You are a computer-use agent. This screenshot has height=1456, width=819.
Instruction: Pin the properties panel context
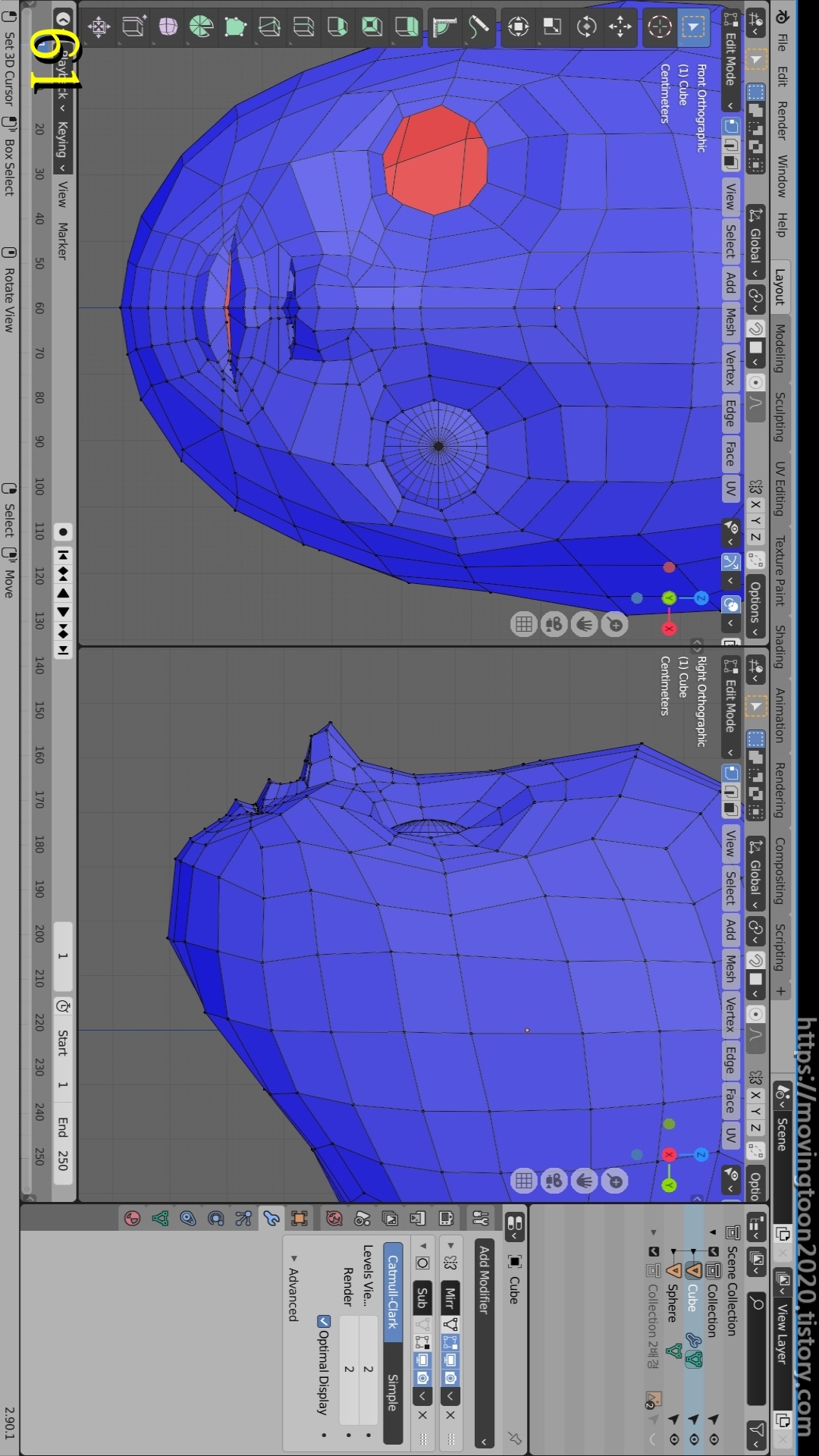point(516,1438)
